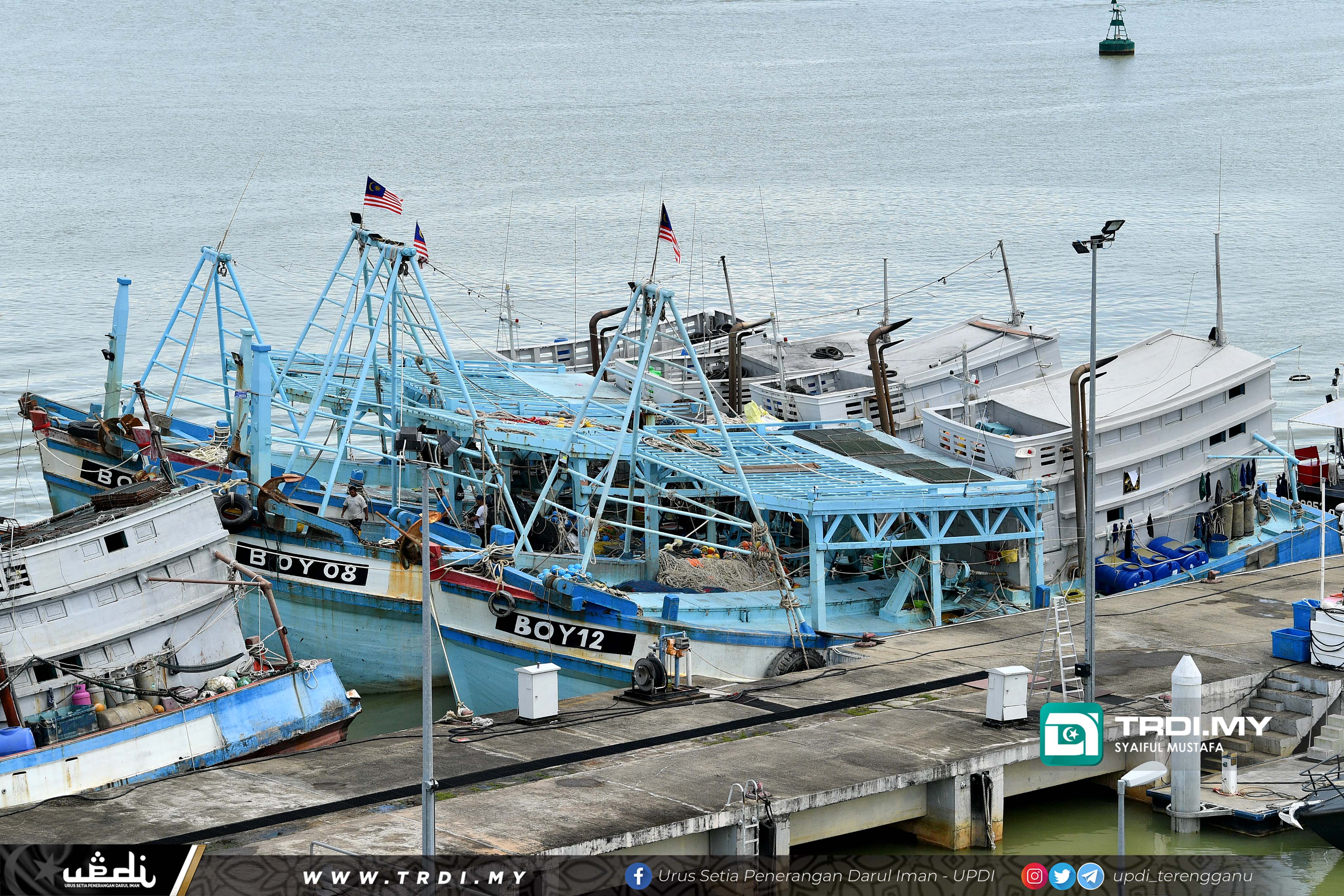
Task: Click the green TRDI.MY logo badge
Action: pos(1071,734)
